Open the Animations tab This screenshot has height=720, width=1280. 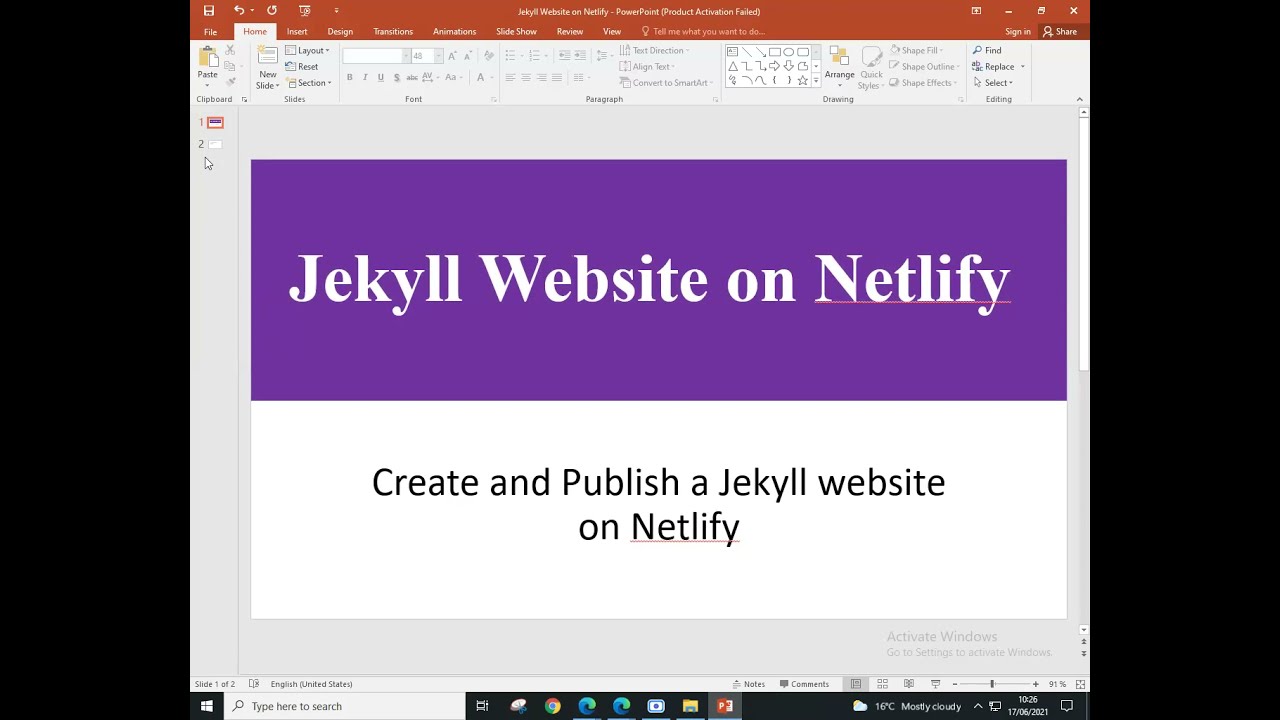click(454, 32)
